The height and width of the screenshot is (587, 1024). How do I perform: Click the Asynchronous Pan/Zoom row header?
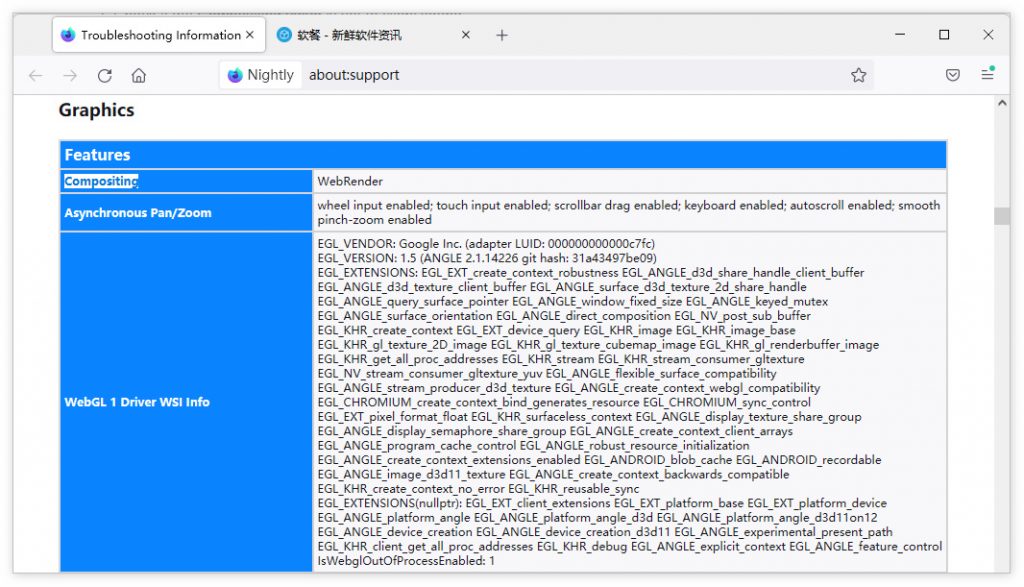click(138, 213)
